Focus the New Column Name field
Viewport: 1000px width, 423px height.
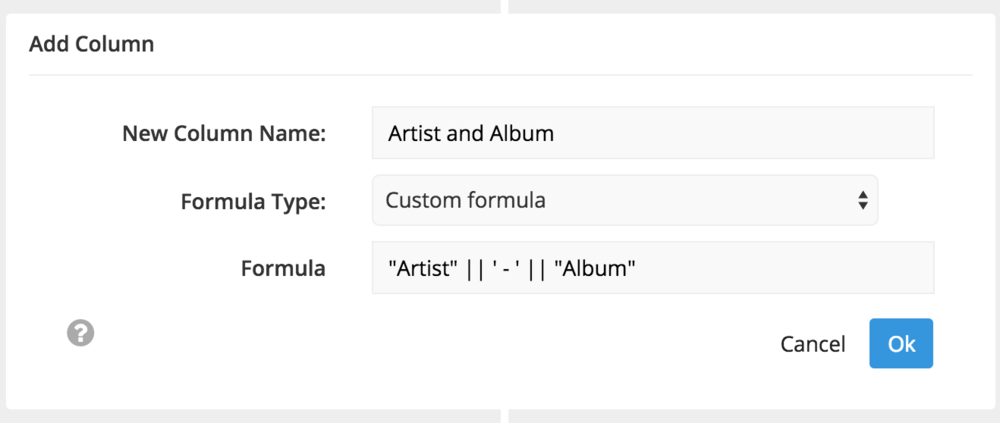tap(653, 133)
